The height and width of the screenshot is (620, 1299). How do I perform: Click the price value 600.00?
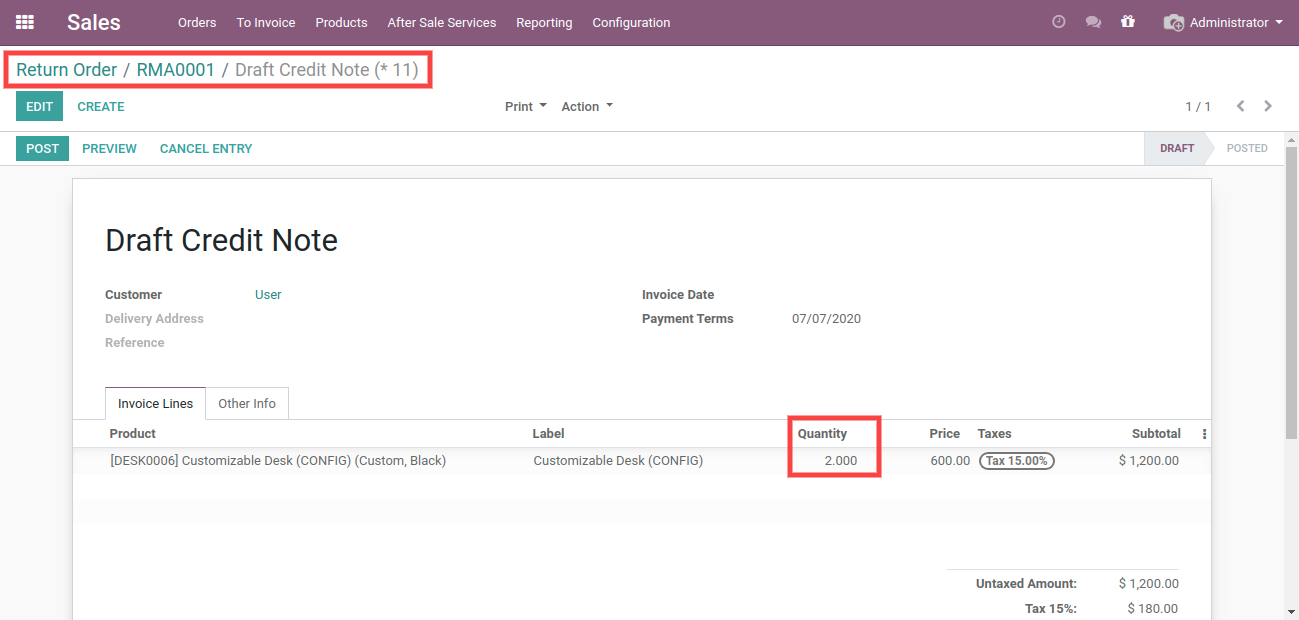coord(950,461)
